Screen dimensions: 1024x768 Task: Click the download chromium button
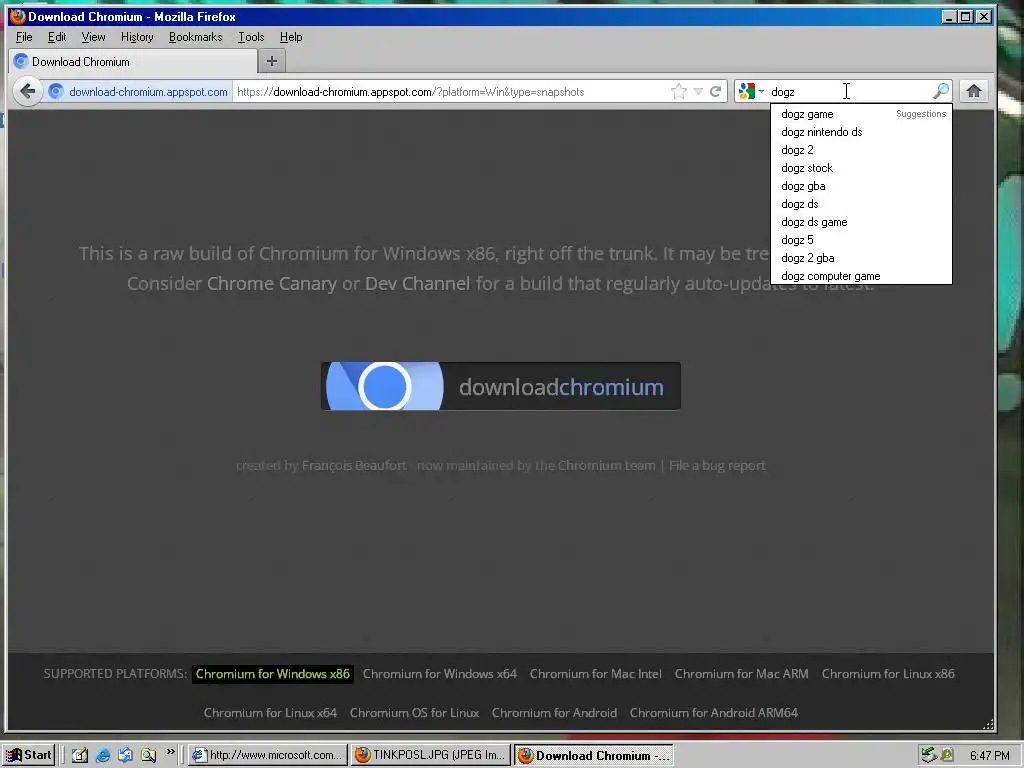coord(501,386)
